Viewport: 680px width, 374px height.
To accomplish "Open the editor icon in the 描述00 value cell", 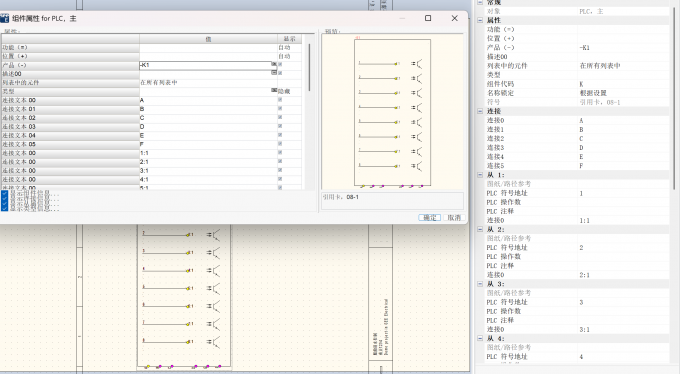I will [x=274, y=72].
